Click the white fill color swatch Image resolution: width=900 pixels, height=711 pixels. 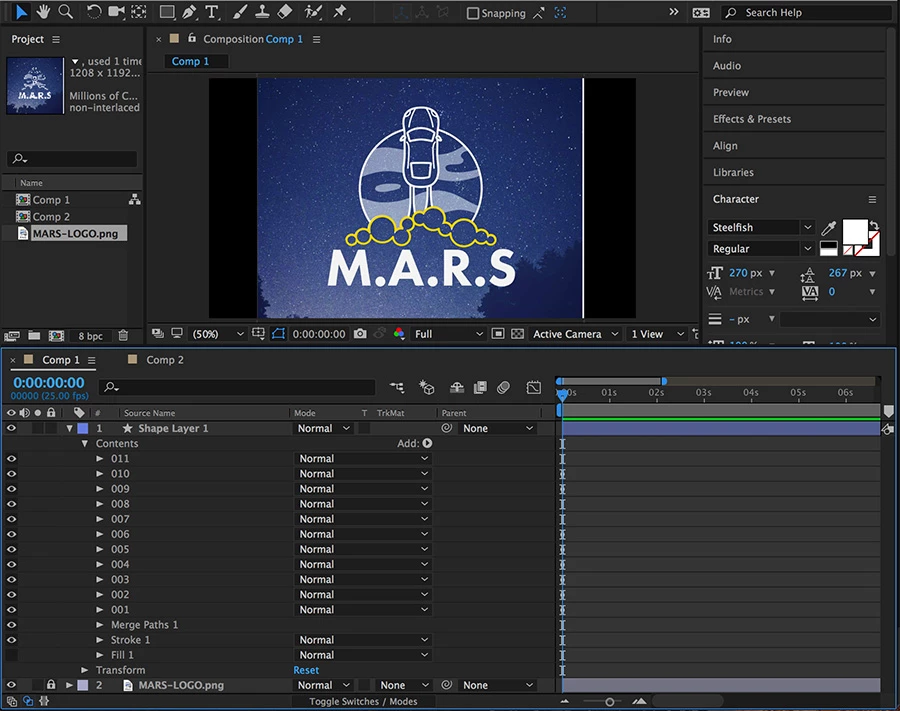click(x=855, y=232)
